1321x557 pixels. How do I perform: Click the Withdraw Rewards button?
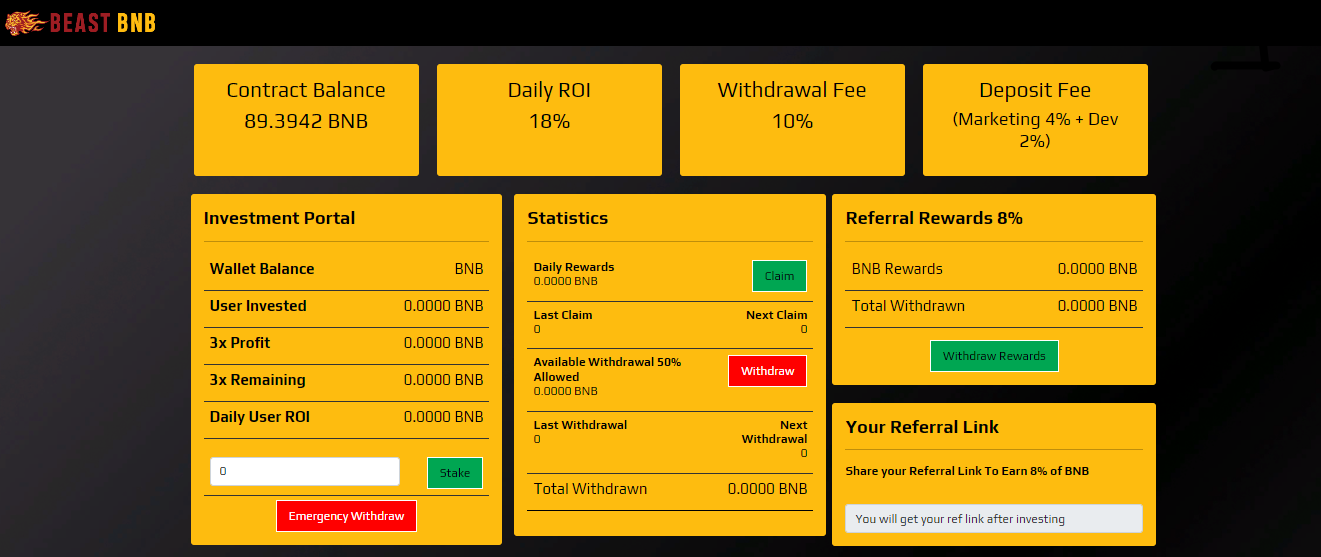[994, 356]
